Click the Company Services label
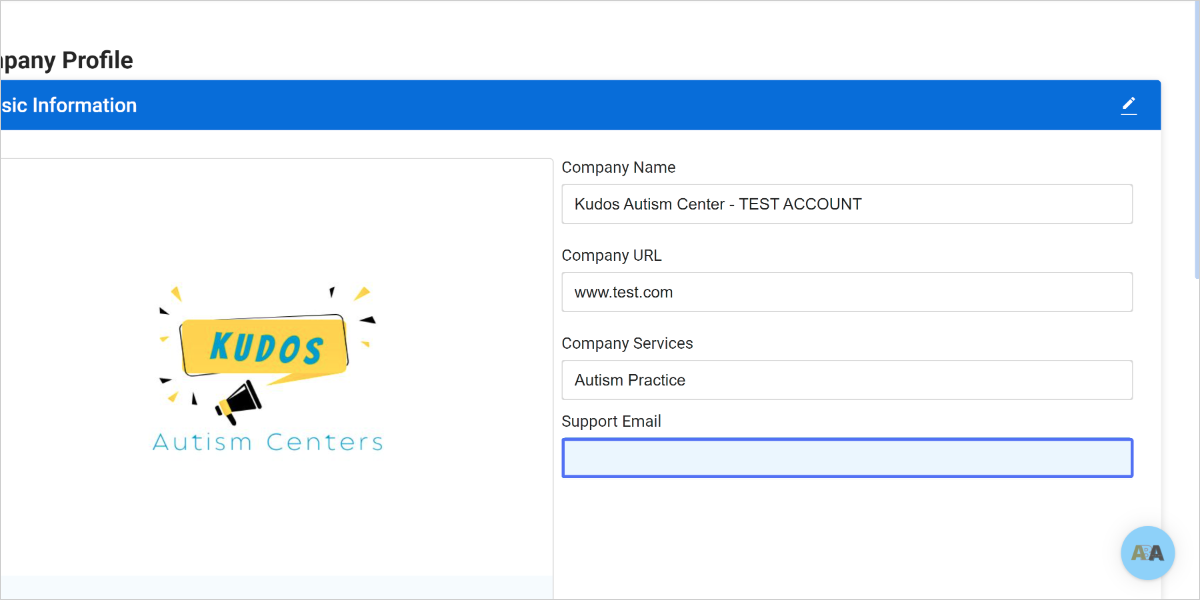 click(627, 343)
